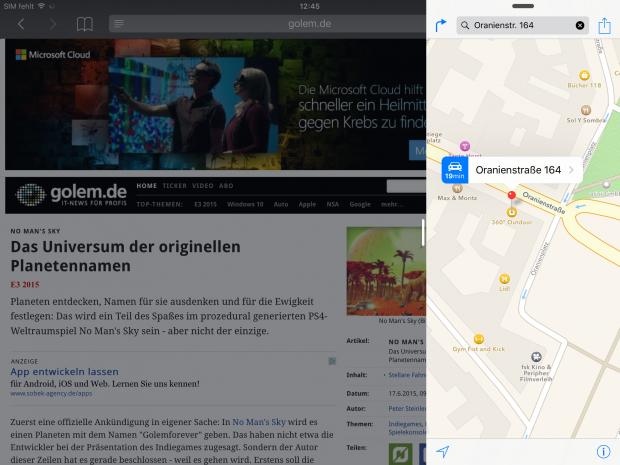Click the AdChoices icon

pos(332,361)
